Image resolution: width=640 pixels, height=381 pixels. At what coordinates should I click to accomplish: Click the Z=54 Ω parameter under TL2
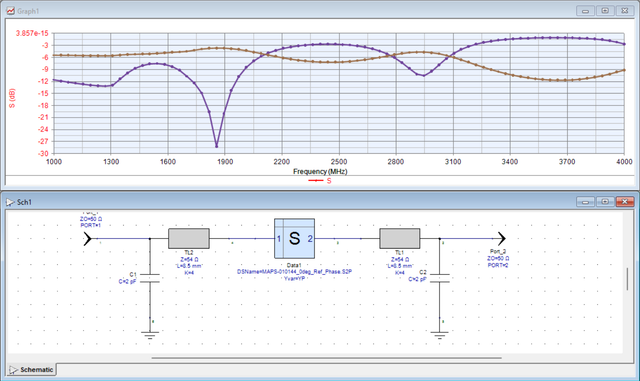pos(189,259)
